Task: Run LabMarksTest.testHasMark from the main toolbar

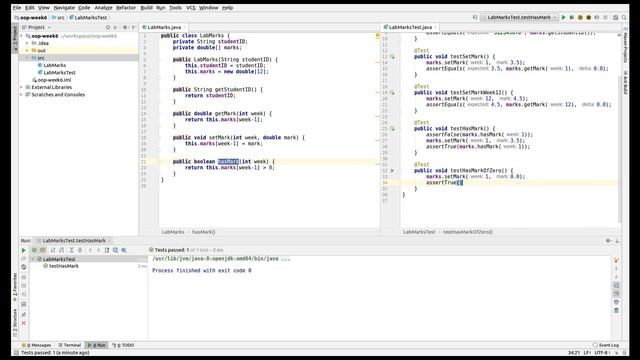Action: point(564,18)
